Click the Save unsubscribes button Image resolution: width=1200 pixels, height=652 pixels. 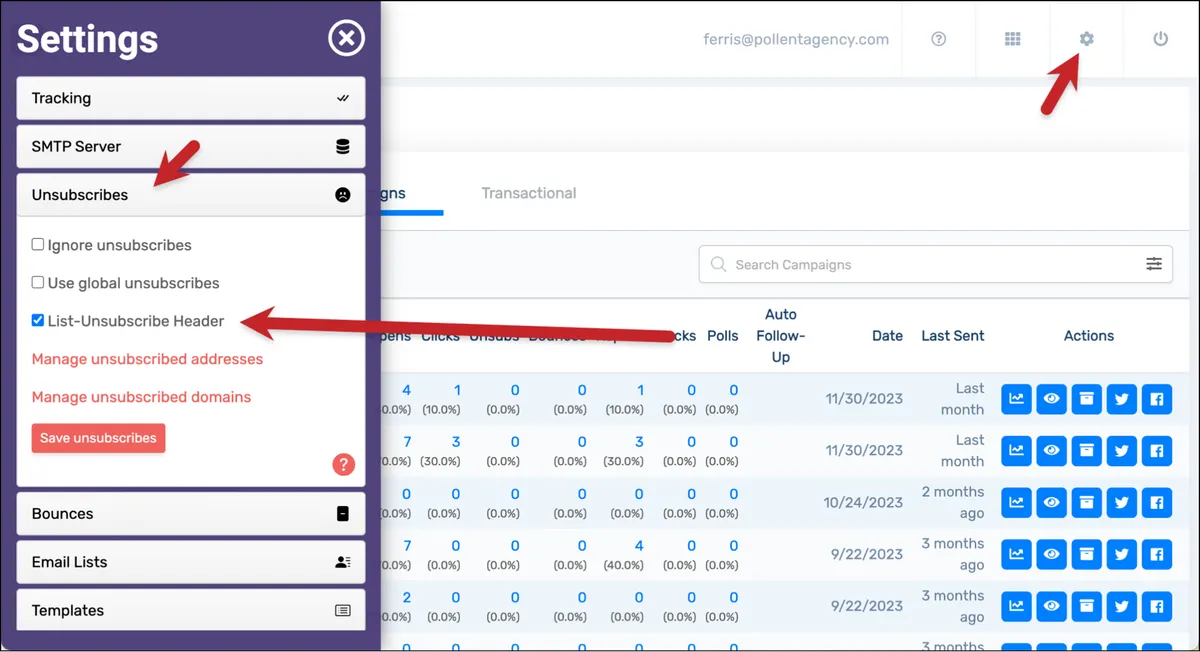[x=98, y=438]
